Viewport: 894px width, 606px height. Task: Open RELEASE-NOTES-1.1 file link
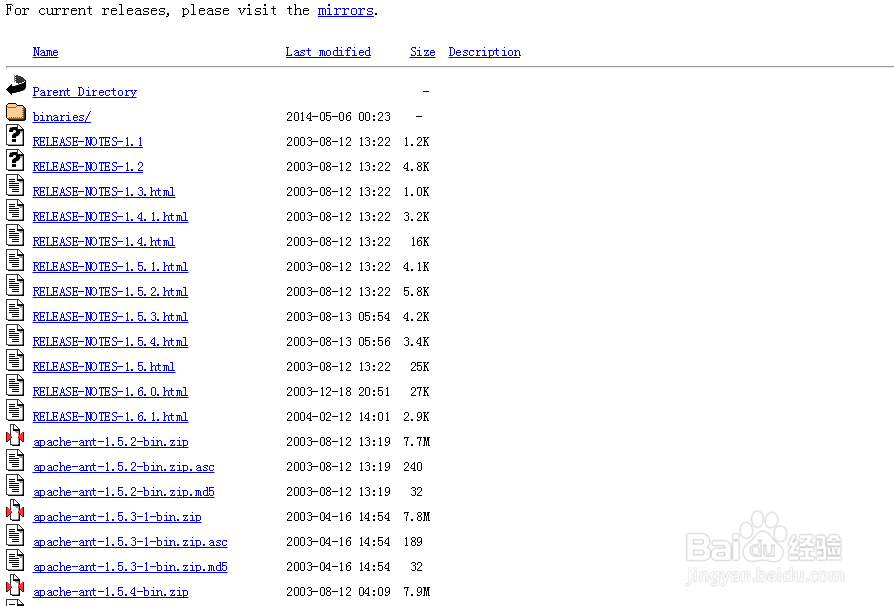click(88, 142)
